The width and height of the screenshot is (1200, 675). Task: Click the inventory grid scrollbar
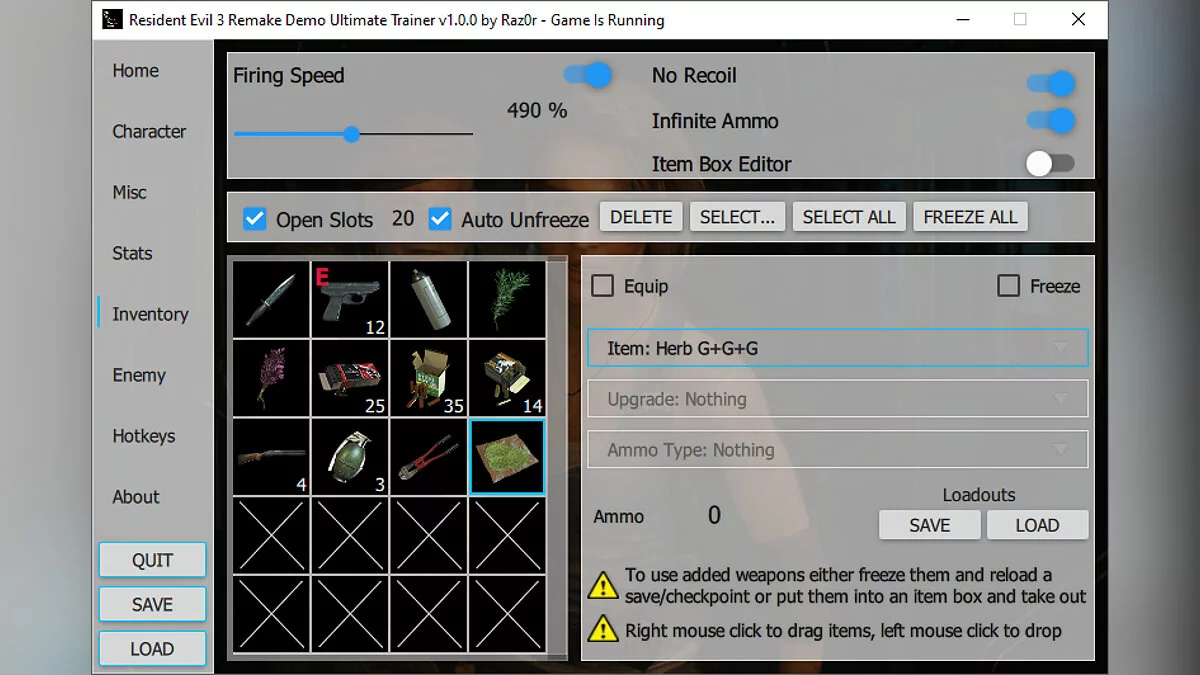tap(559, 457)
